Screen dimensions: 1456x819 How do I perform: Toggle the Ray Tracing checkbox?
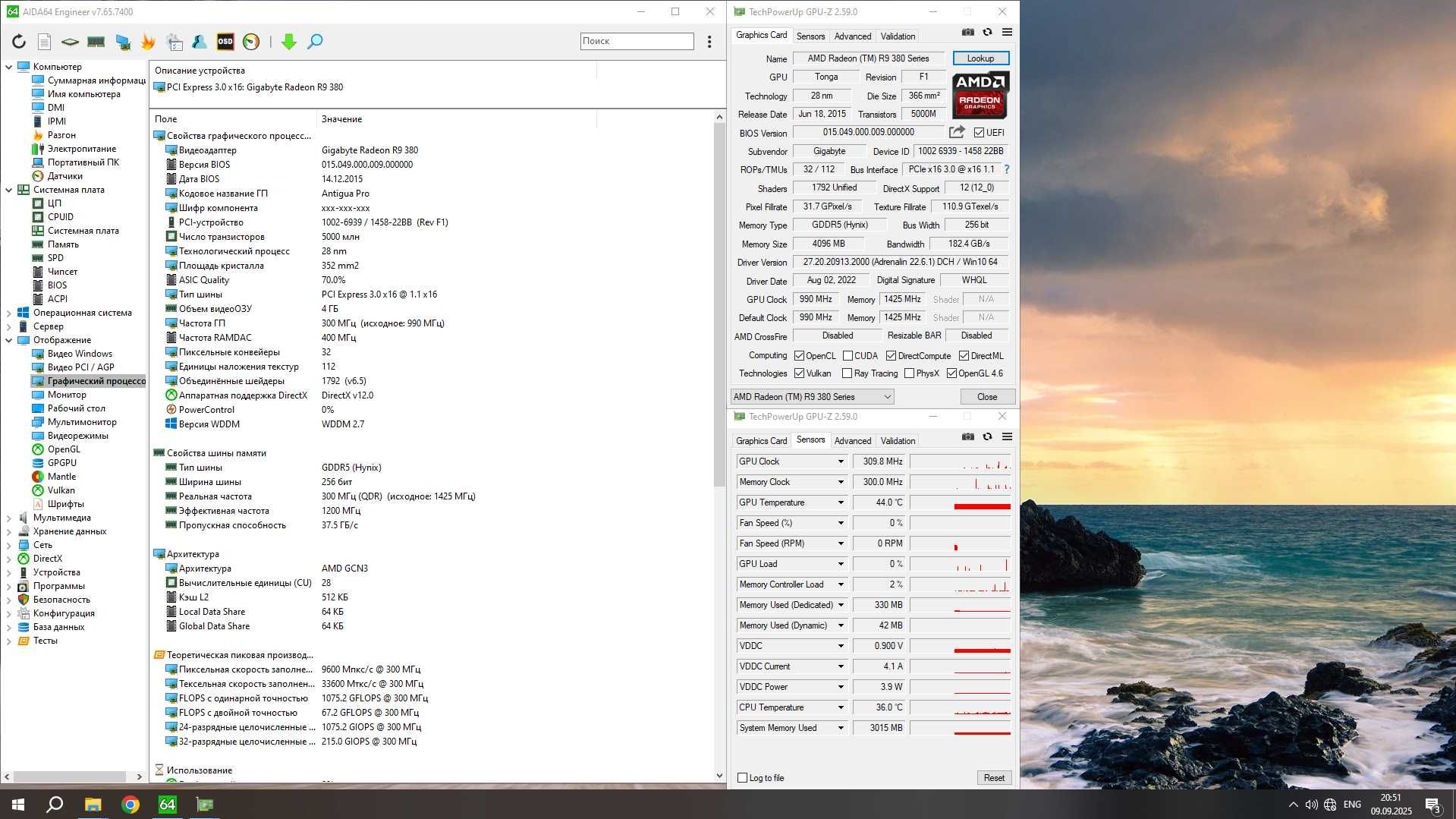coord(847,373)
